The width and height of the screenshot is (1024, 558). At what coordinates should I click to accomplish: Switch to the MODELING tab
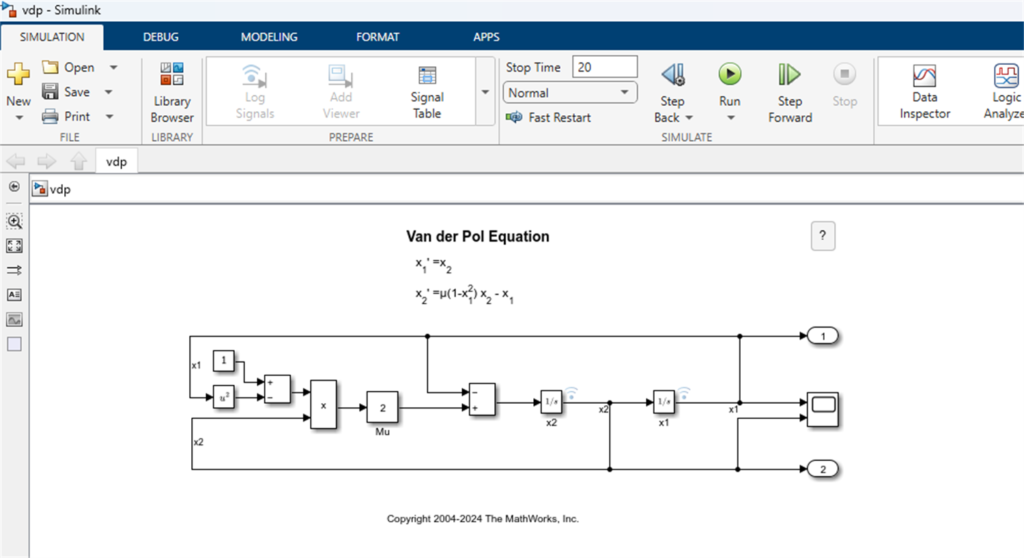point(269,37)
